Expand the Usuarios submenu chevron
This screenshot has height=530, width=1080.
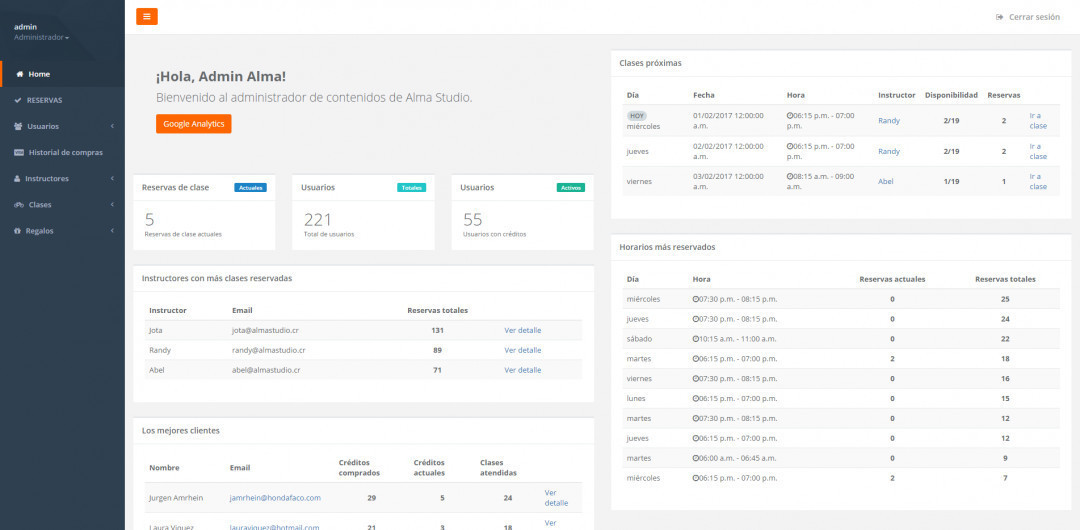[x=112, y=126]
